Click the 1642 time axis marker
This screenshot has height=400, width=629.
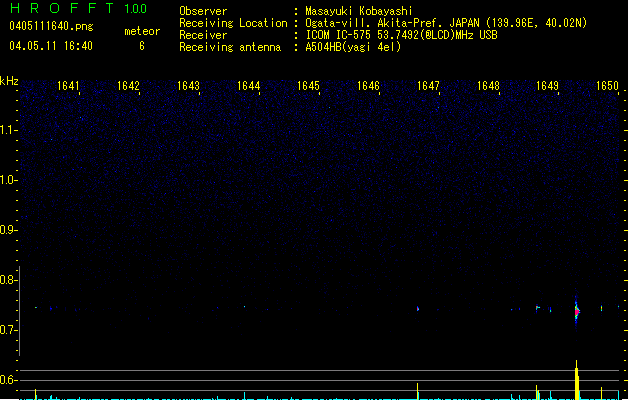(x=128, y=86)
